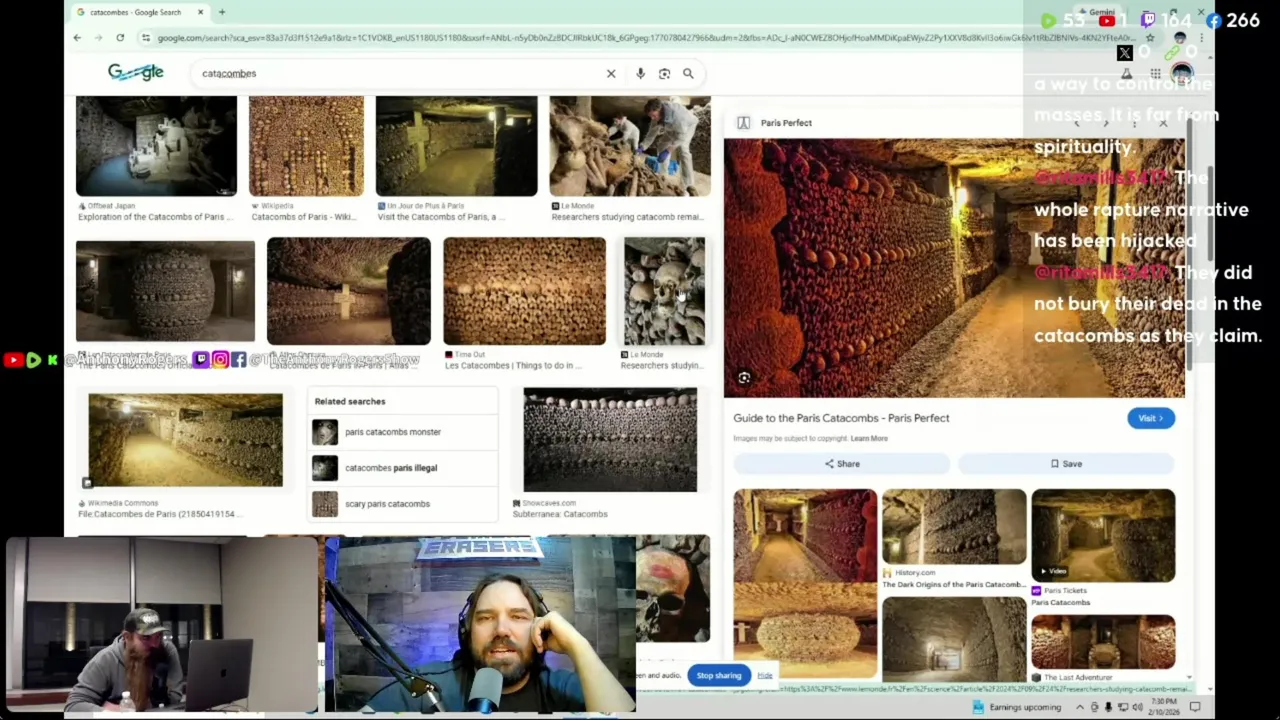Show next image in preview panel
The height and width of the screenshot is (720, 1280).
(x=1106, y=123)
